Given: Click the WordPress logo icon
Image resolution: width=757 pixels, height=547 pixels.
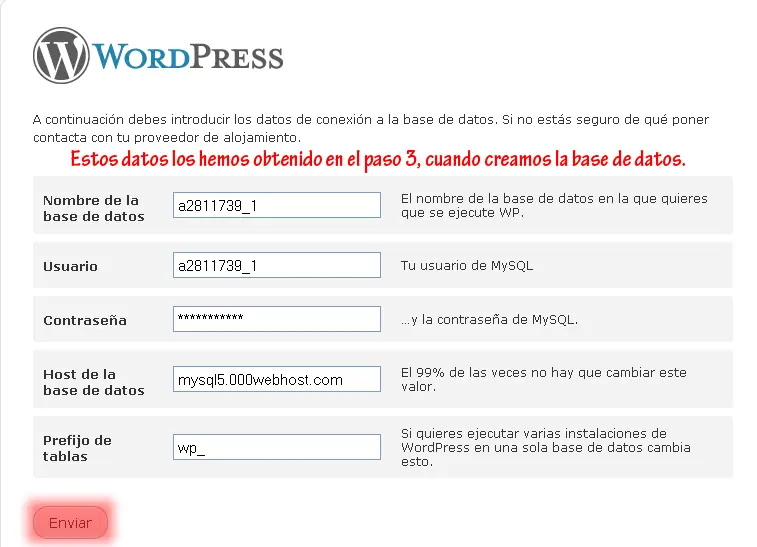Looking at the screenshot, I should point(61,55).
